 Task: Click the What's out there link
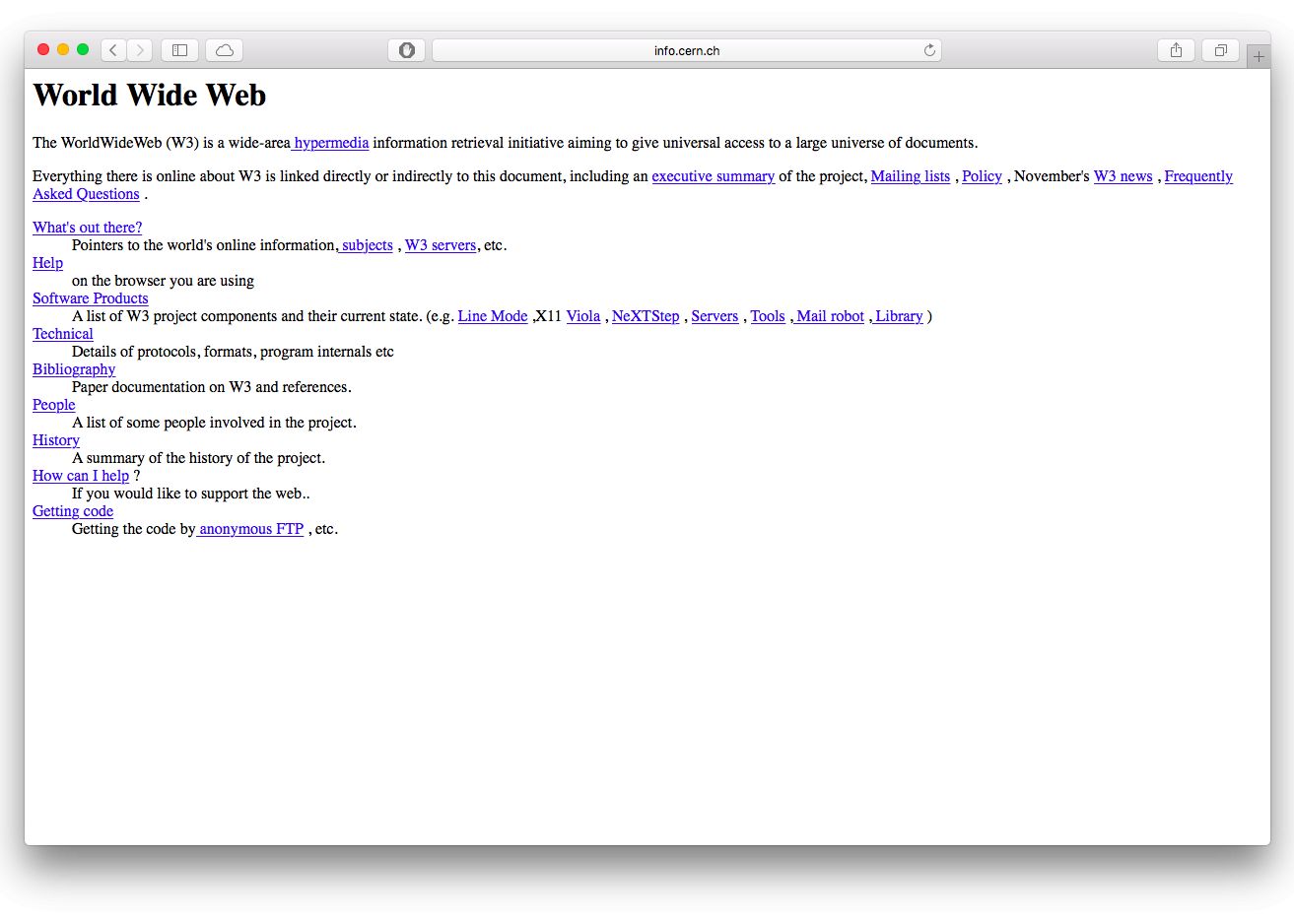point(87,228)
